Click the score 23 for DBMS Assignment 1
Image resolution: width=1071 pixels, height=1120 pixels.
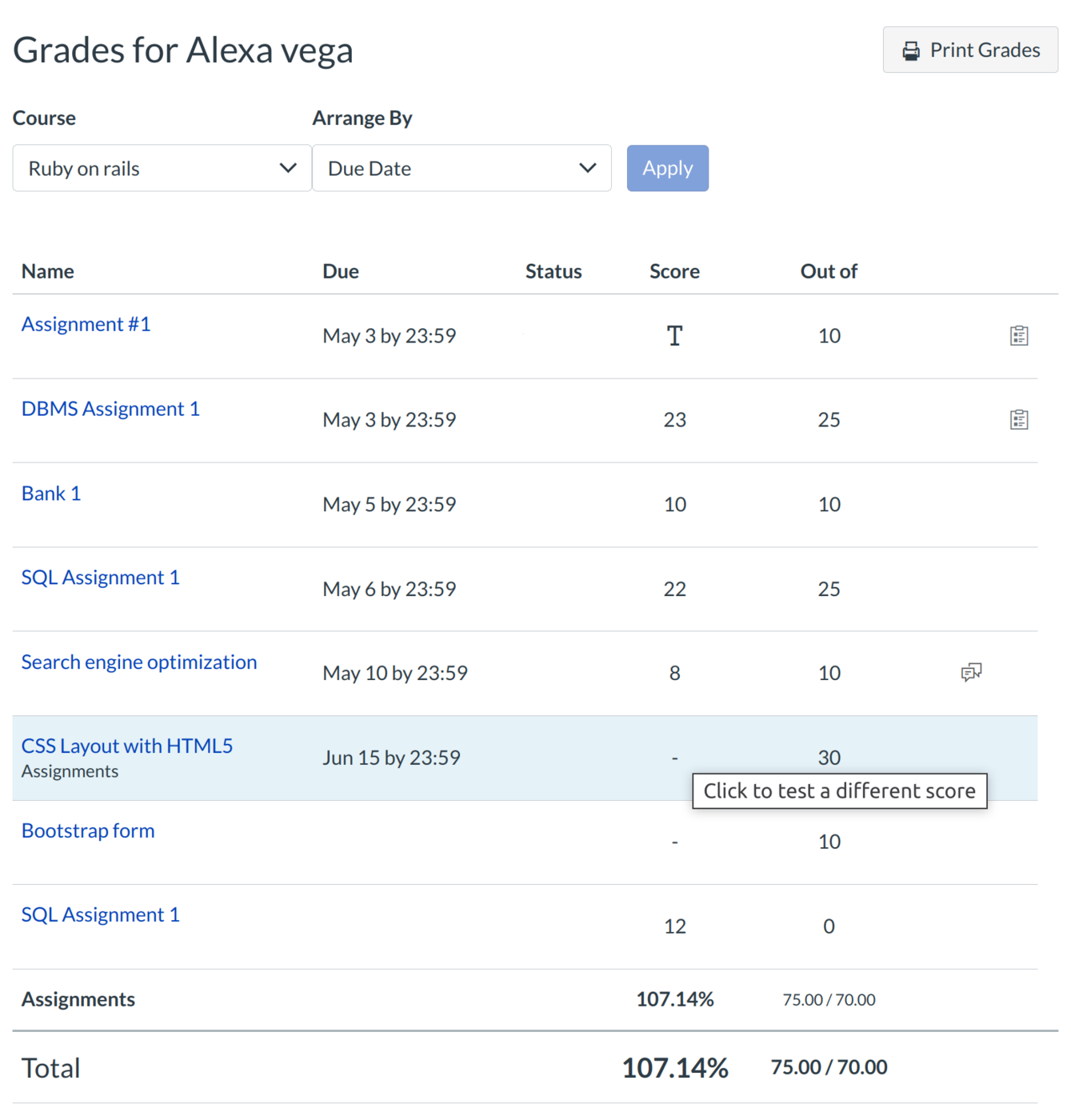[674, 420]
